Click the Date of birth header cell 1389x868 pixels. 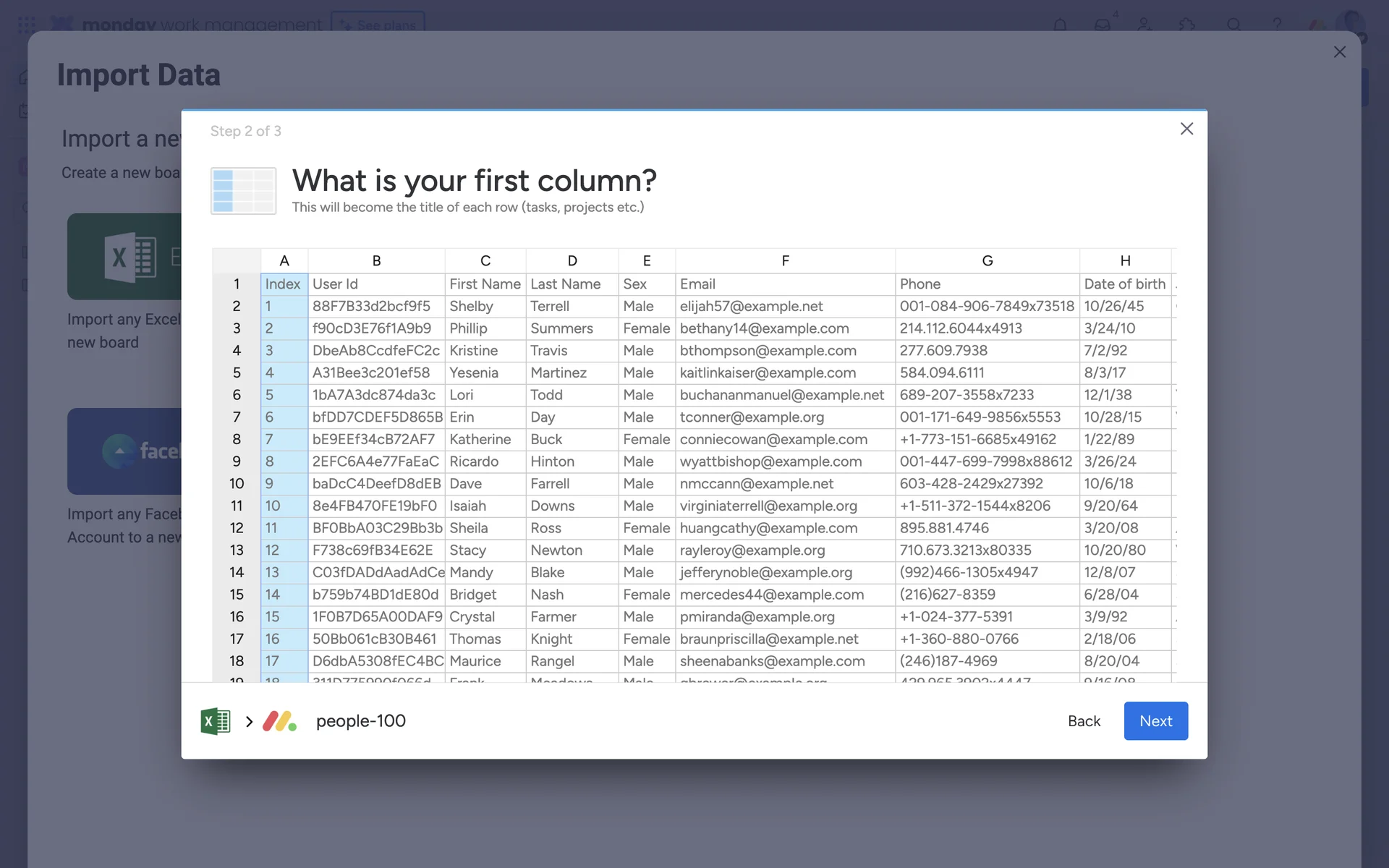tap(1124, 284)
